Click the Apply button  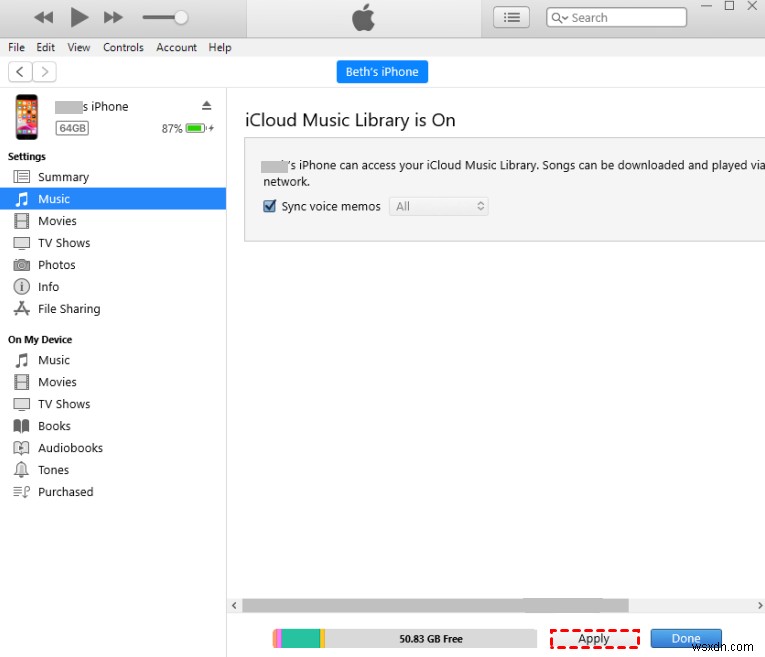[x=594, y=638]
